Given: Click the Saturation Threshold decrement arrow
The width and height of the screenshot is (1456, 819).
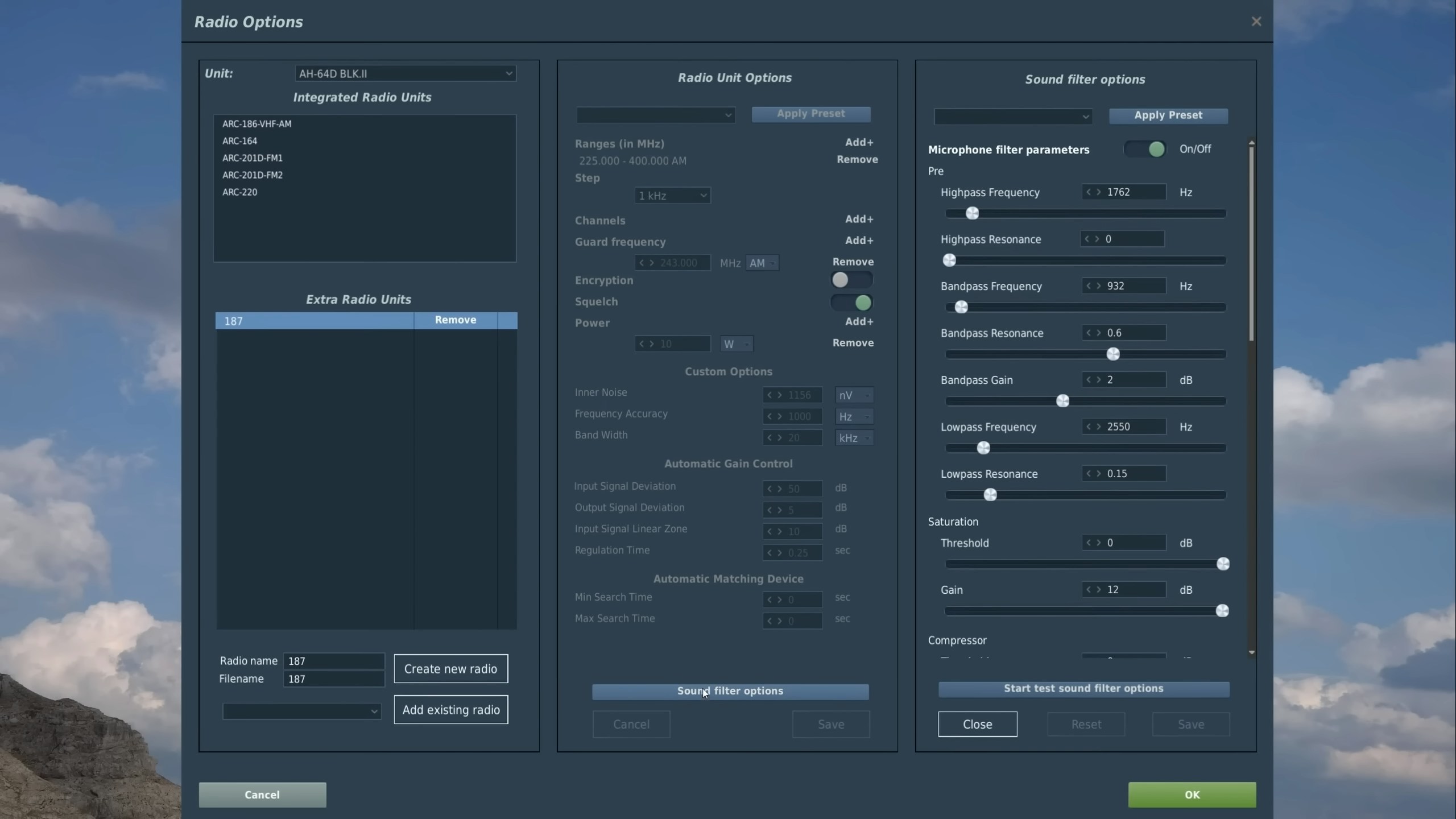Looking at the screenshot, I should (x=1088, y=543).
